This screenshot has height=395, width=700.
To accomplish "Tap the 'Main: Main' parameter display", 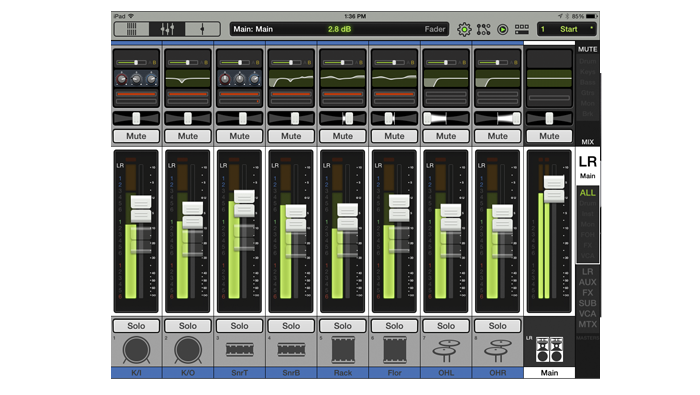I will 339,29.
